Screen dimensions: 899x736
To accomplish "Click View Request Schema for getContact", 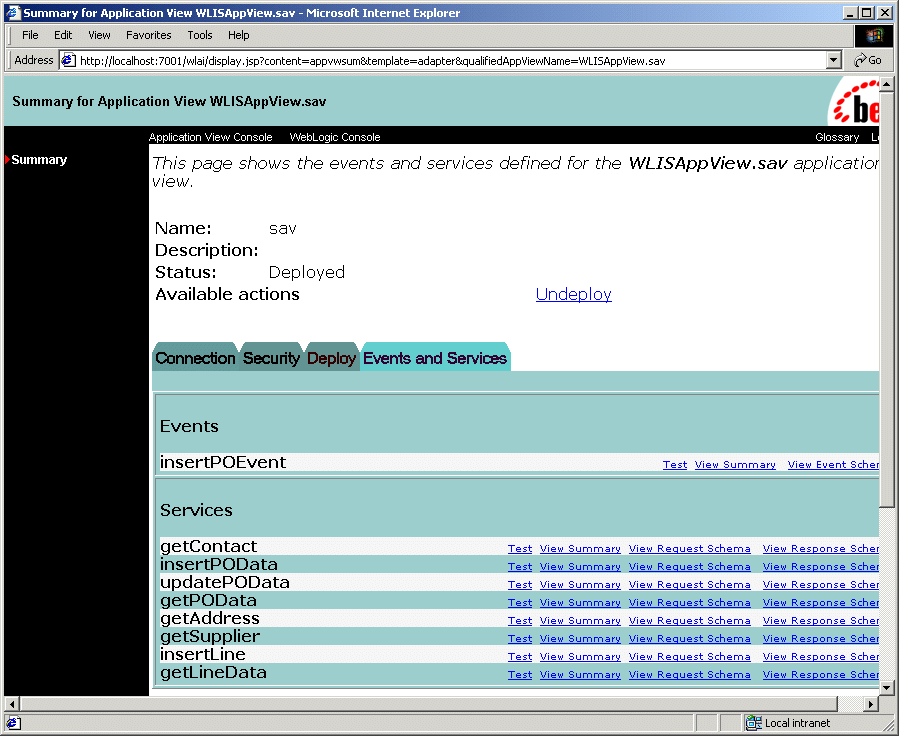I will 690,549.
